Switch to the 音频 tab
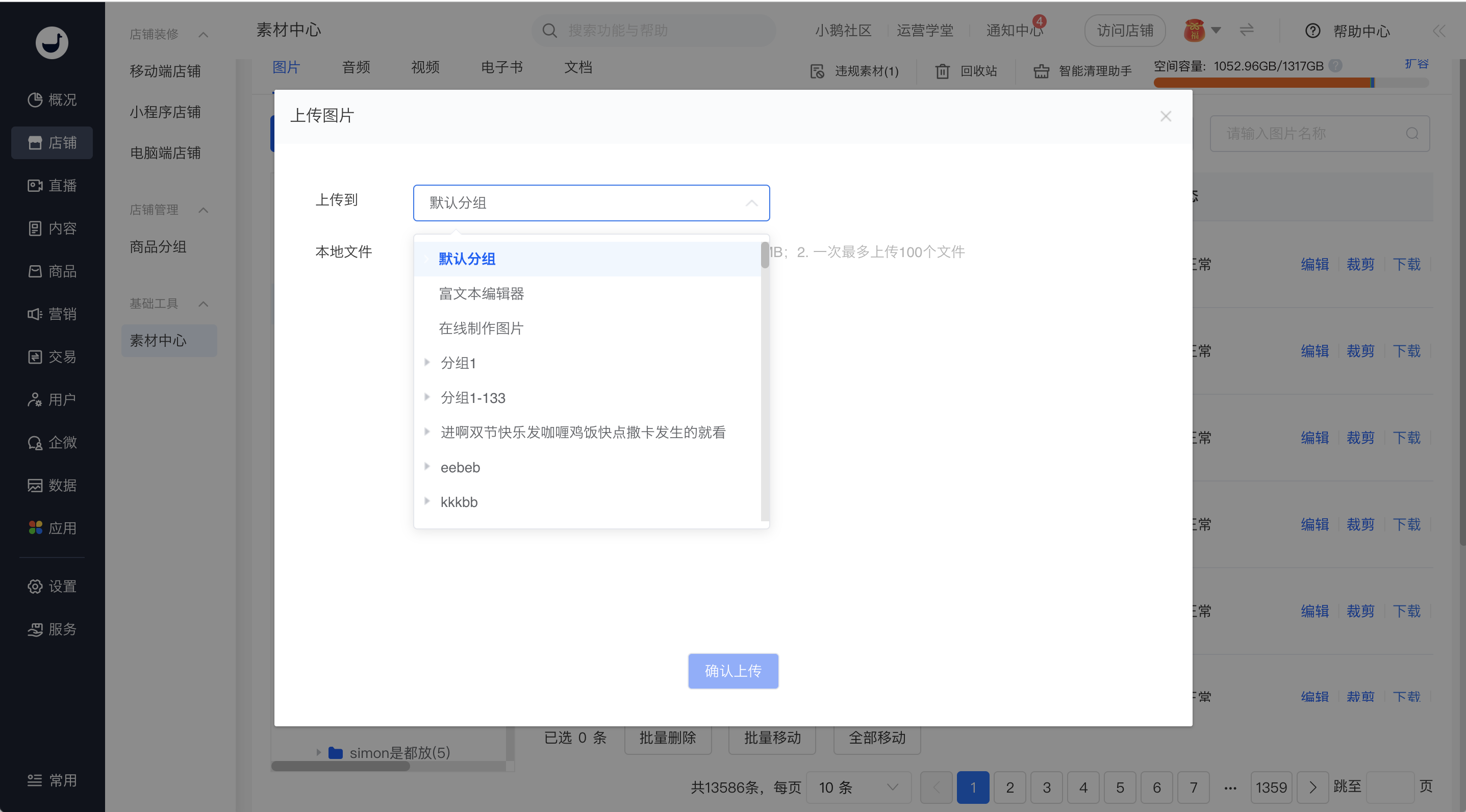1466x812 pixels. pos(356,67)
